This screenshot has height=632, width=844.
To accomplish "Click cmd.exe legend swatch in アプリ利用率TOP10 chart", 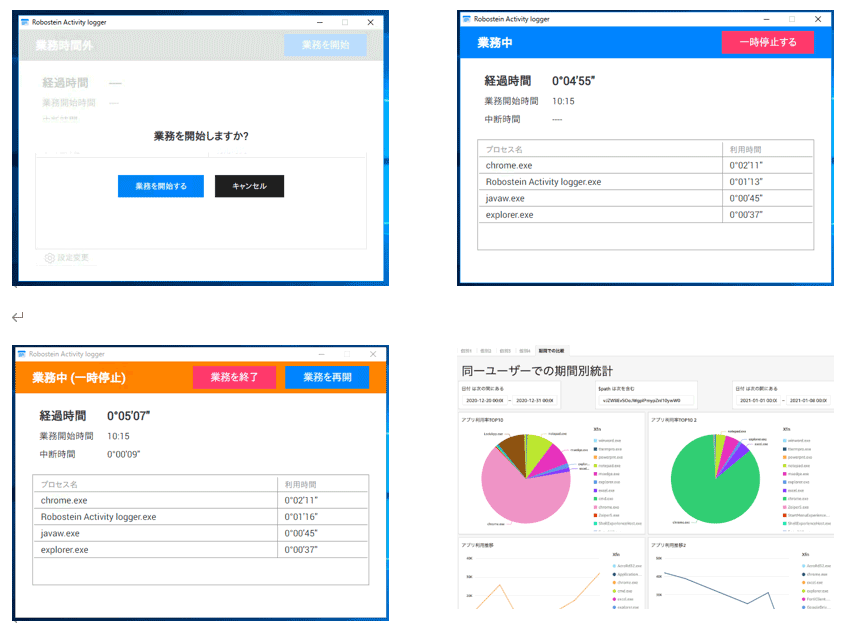I will 595,499.
